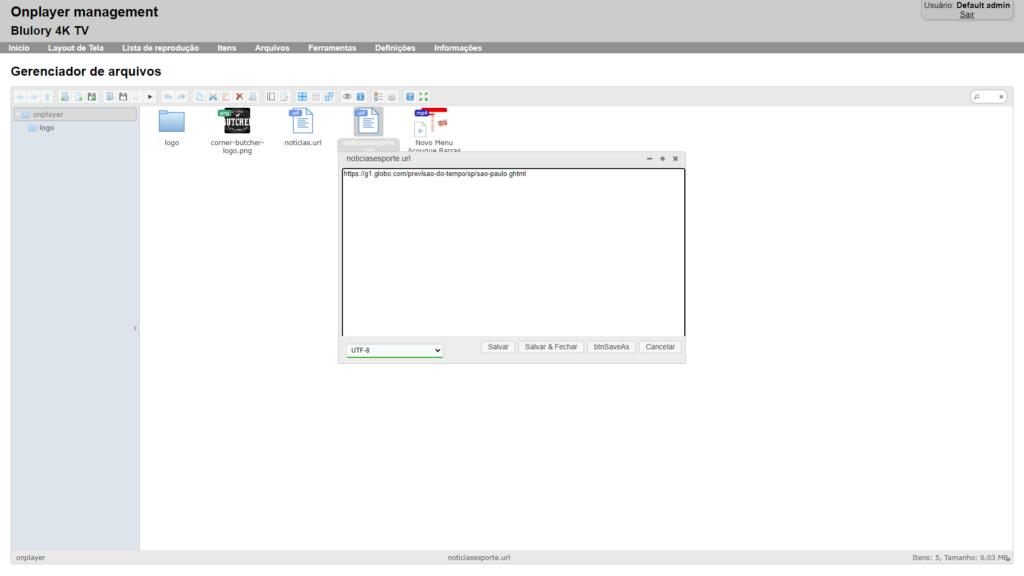Copy the selected file
The image size is (1024, 576).
point(199,97)
